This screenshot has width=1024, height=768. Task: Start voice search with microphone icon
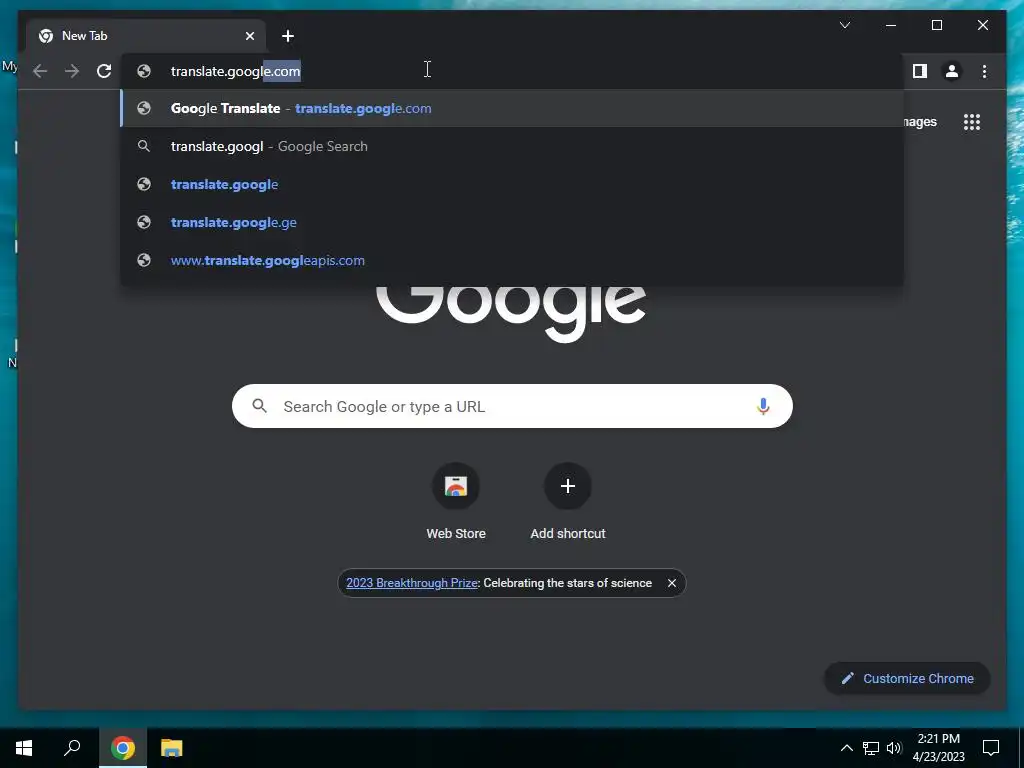click(763, 406)
